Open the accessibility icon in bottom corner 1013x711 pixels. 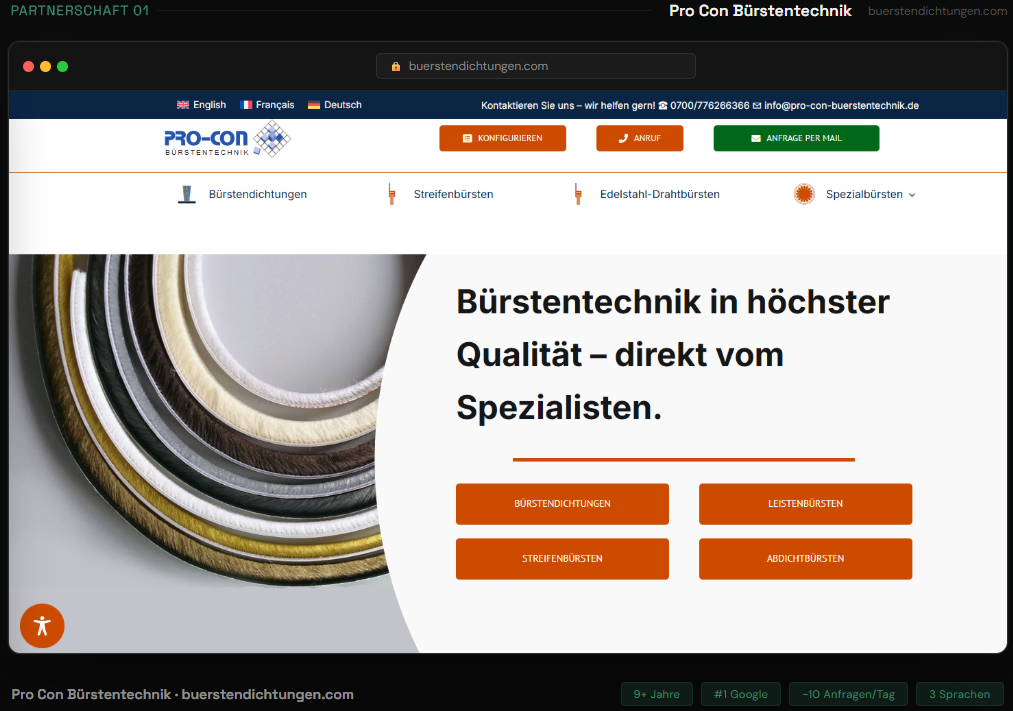coord(41,625)
